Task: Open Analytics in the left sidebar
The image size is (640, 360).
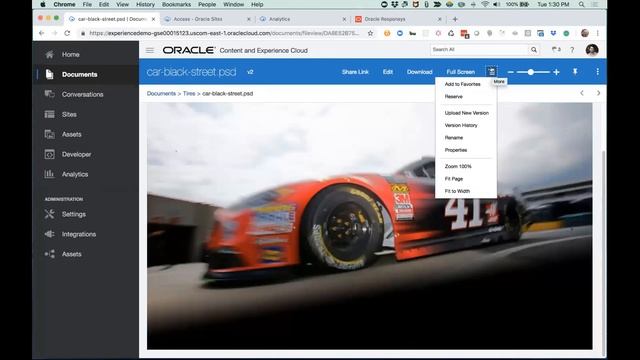Action: pos(75,174)
